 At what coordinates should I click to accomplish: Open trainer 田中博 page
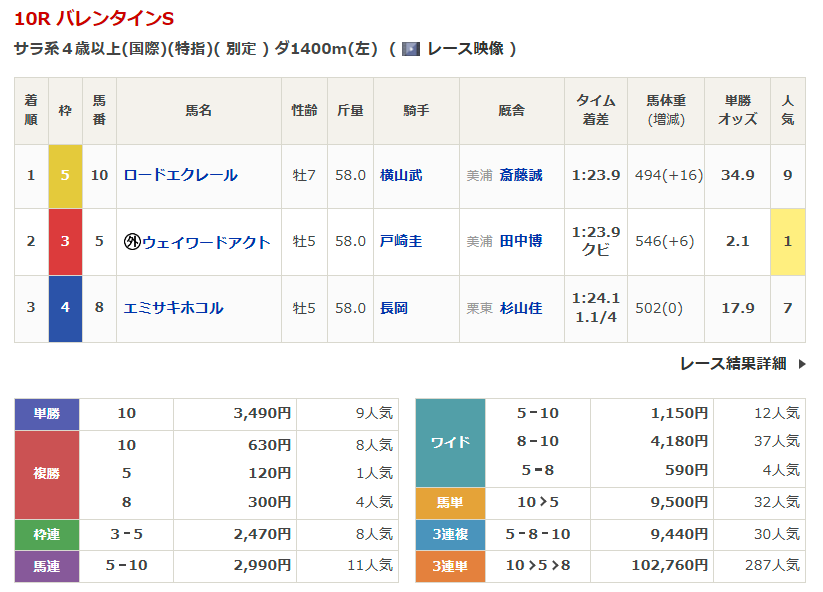[x=521, y=242]
